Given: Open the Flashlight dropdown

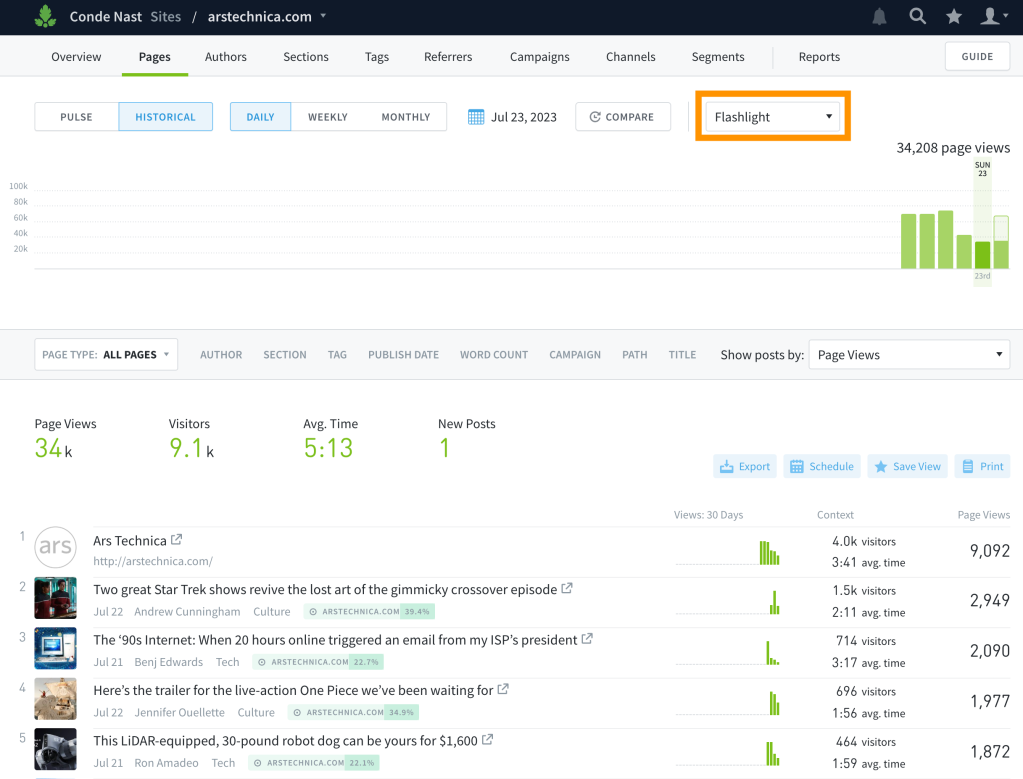Looking at the screenshot, I should (x=773, y=117).
